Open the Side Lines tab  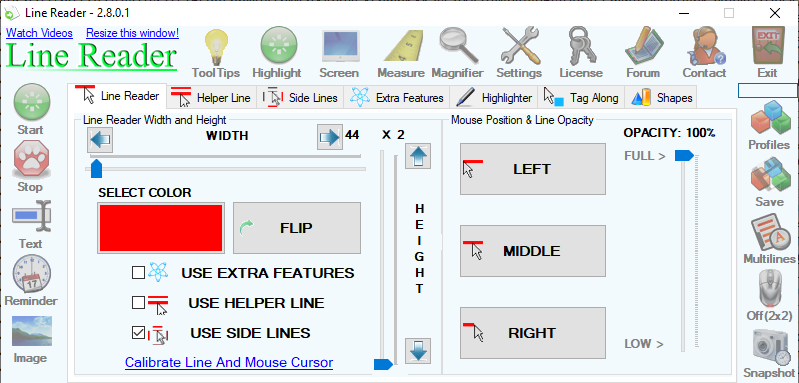pyautogui.click(x=300, y=98)
